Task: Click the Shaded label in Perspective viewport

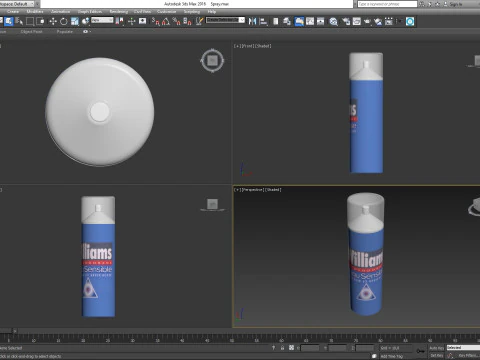Action: click(x=273, y=190)
